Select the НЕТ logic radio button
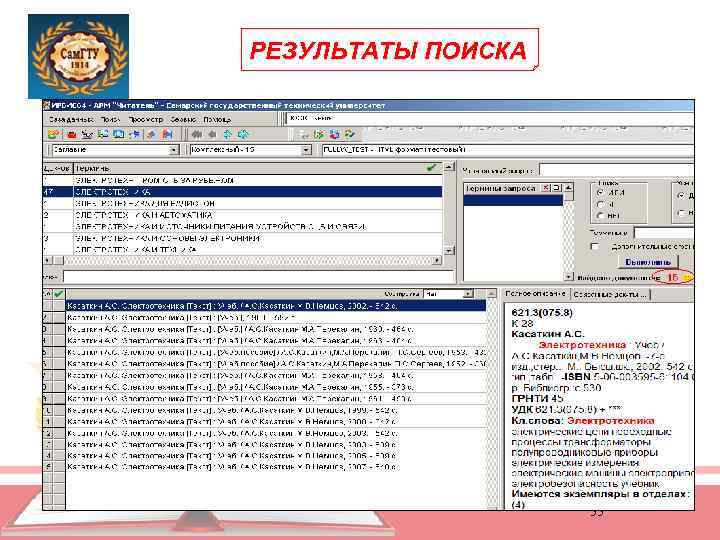 (600, 215)
